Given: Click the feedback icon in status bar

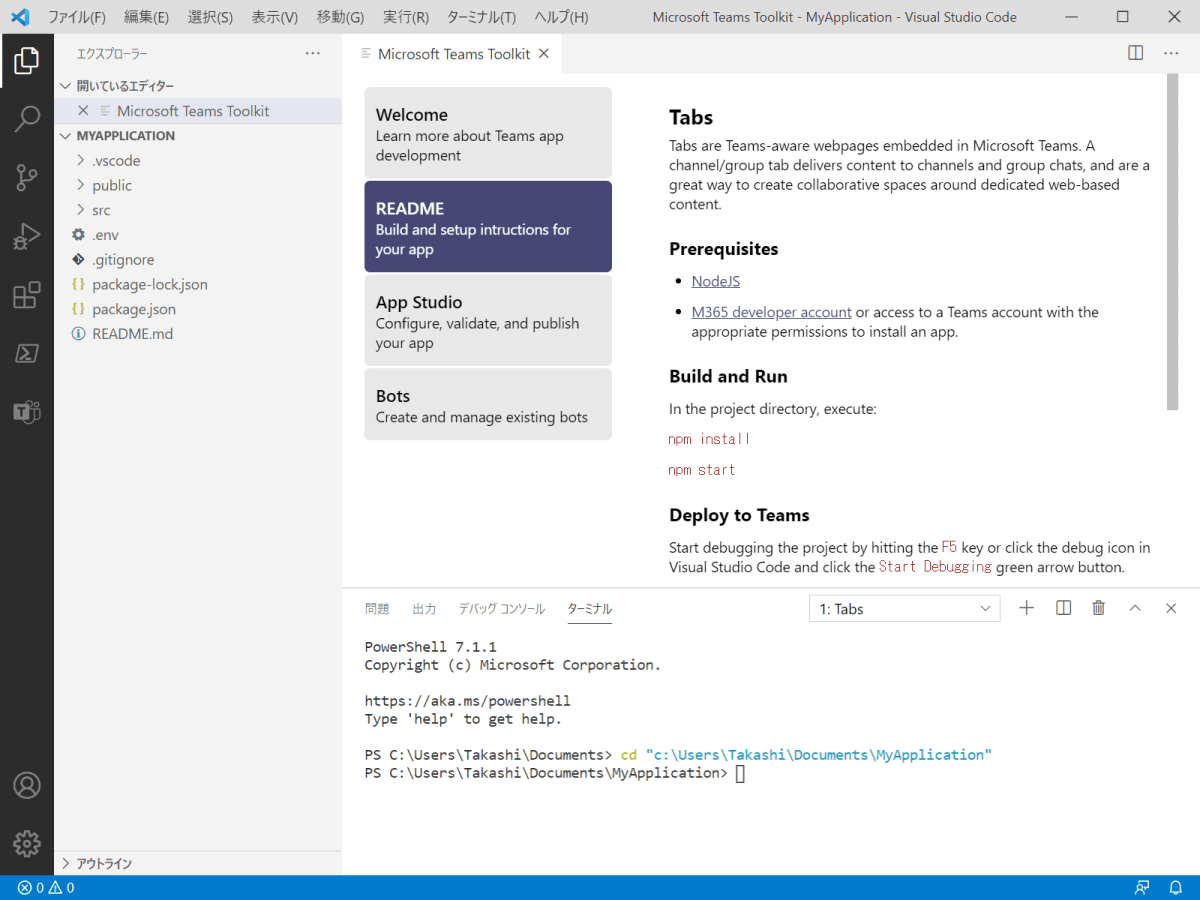Looking at the screenshot, I should click(x=1142, y=888).
